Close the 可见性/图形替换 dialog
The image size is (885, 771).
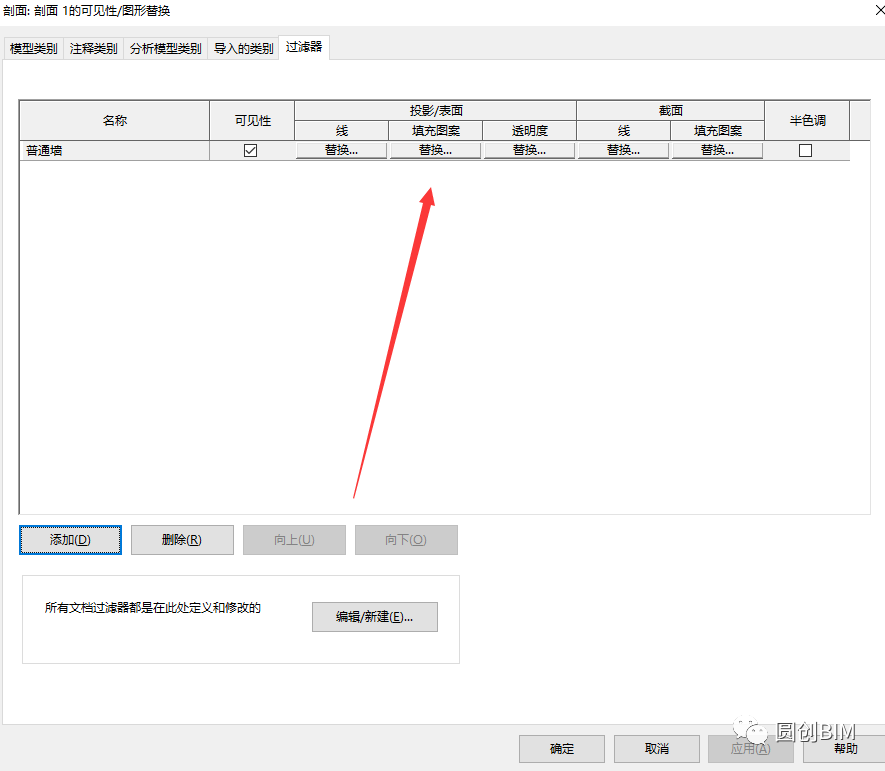(879, 10)
